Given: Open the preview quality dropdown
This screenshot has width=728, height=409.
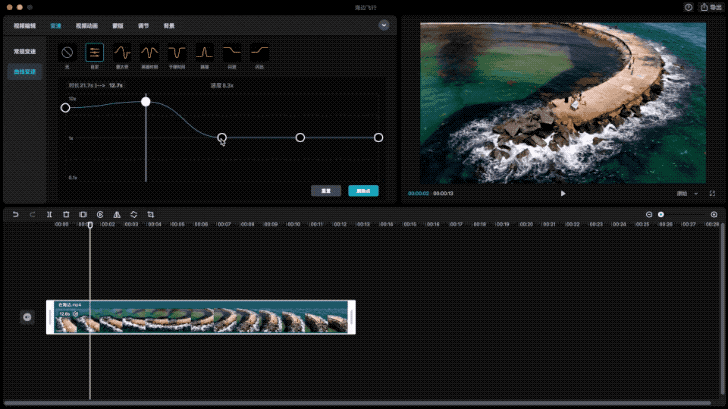Looking at the screenshot, I should pos(688,194).
